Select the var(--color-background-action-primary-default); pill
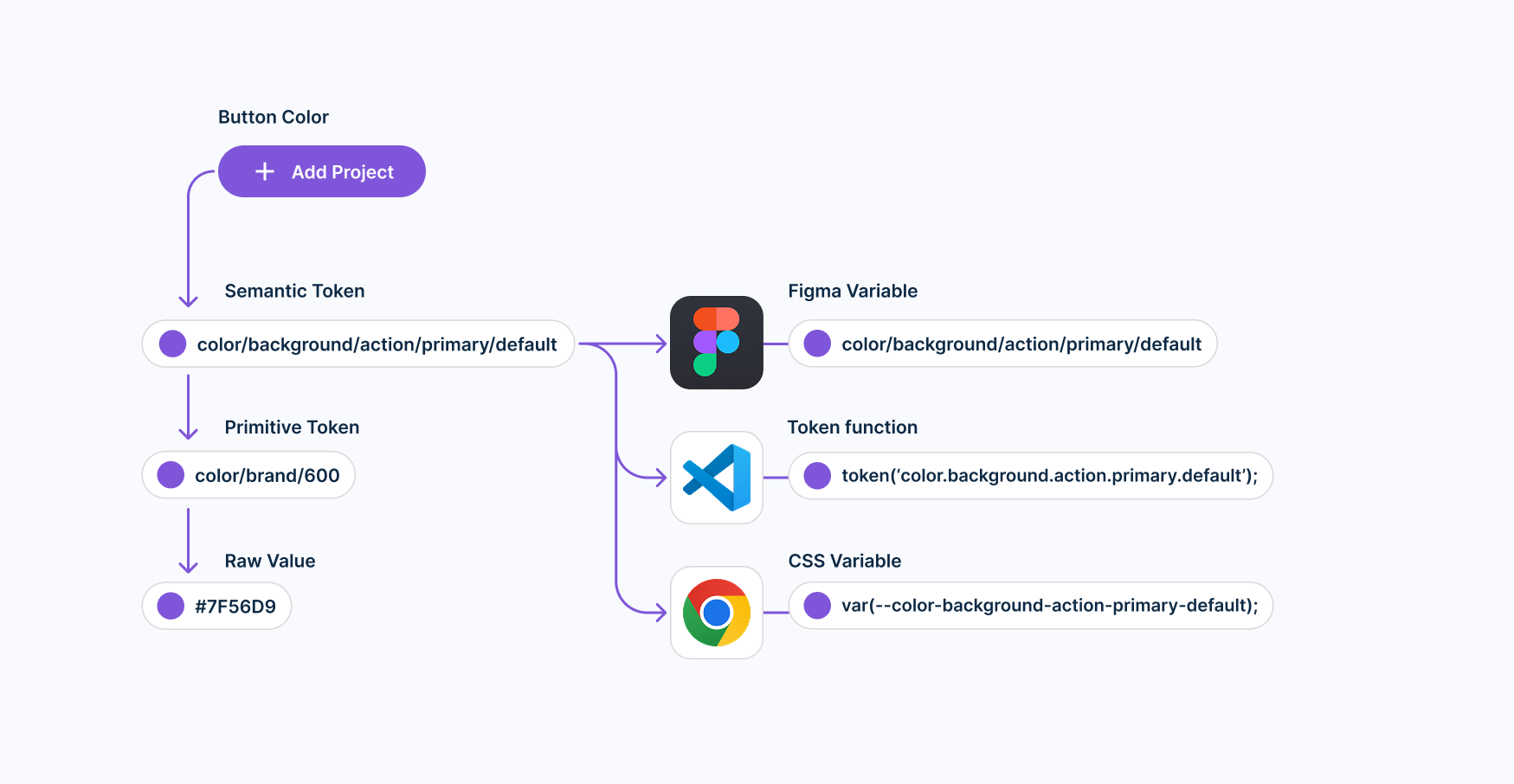This screenshot has height=784, width=1514. (x=1031, y=605)
